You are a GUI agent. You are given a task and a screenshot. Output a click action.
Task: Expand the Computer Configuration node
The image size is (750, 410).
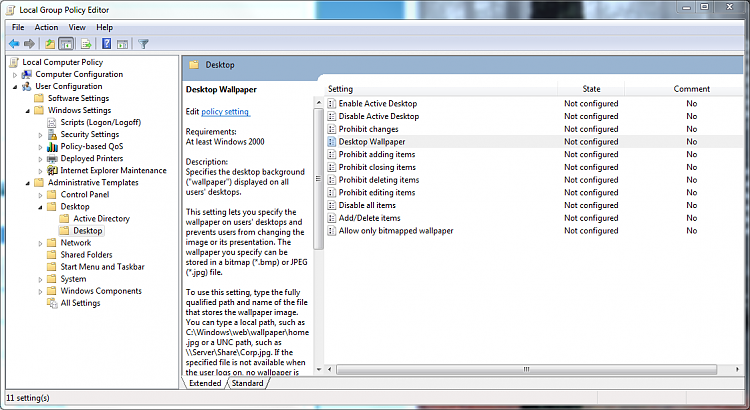click(x=15, y=75)
